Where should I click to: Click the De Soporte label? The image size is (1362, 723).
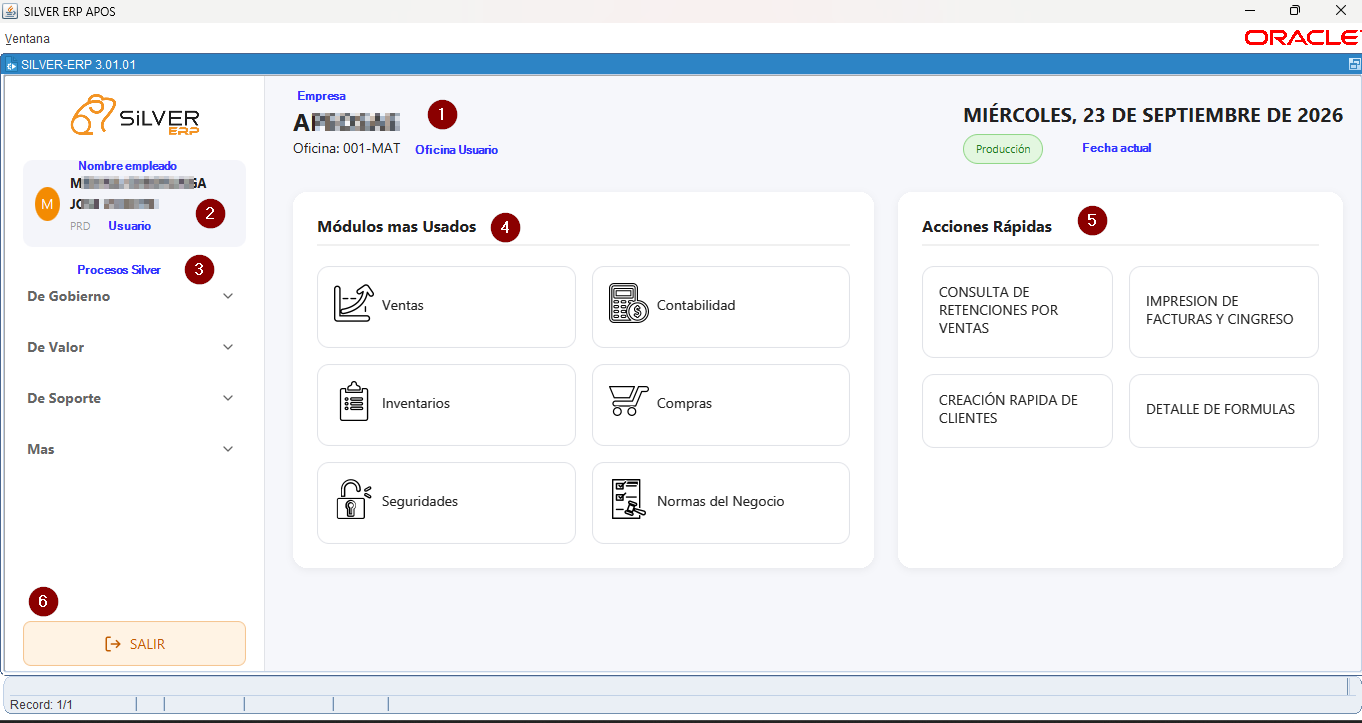click(x=64, y=398)
